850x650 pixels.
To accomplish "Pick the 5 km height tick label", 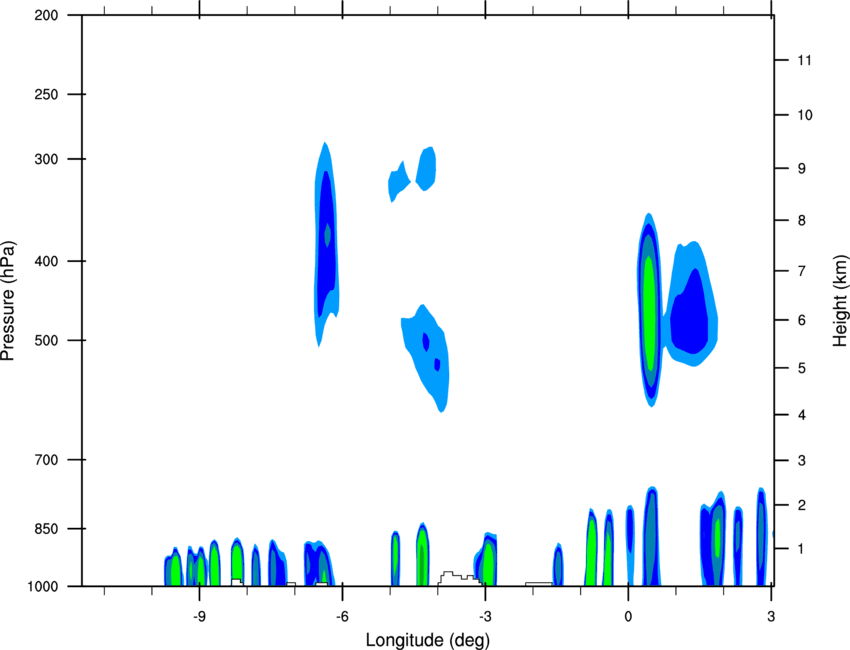I will tap(802, 368).
